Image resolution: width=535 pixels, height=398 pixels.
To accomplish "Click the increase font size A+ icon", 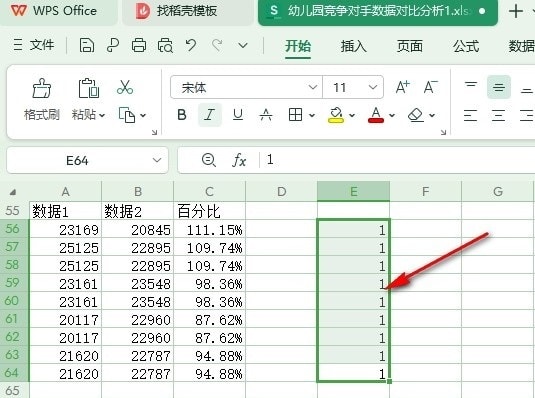I will point(403,87).
